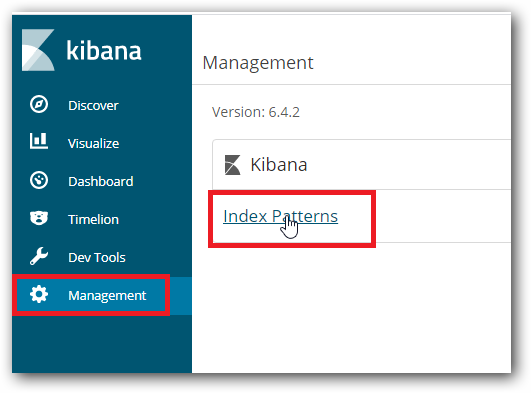Open Dashboard via the gauge icon
Viewport: 531px width, 393px height.
pyautogui.click(x=39, y=180)
